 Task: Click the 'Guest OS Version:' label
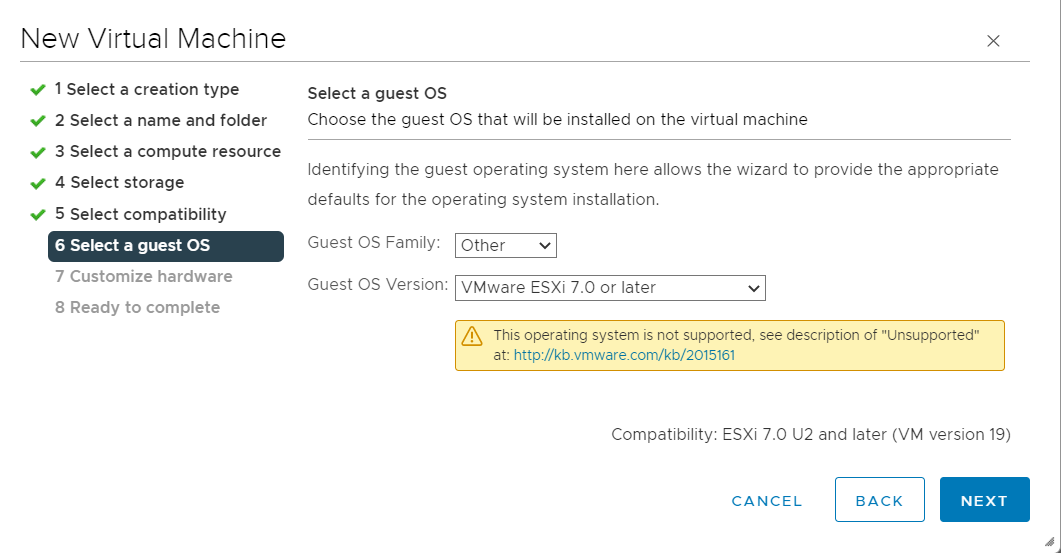pyautogui.click(x=378, y=285)
